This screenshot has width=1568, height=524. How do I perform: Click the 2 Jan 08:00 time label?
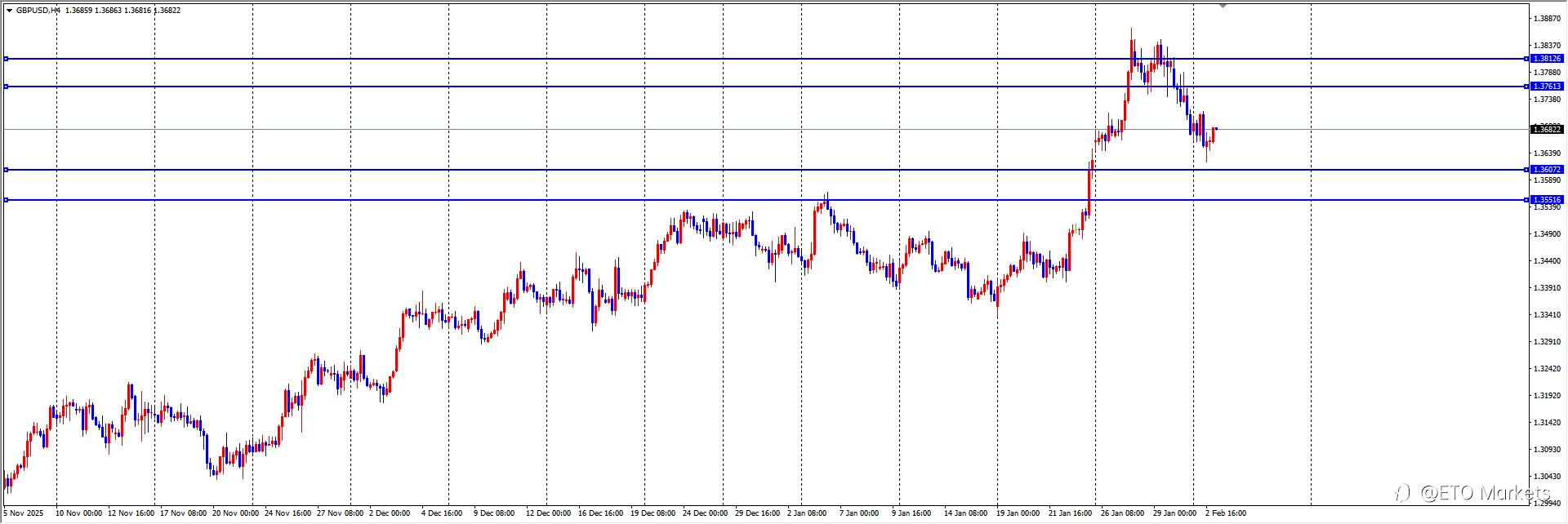[x=807, y=513]
